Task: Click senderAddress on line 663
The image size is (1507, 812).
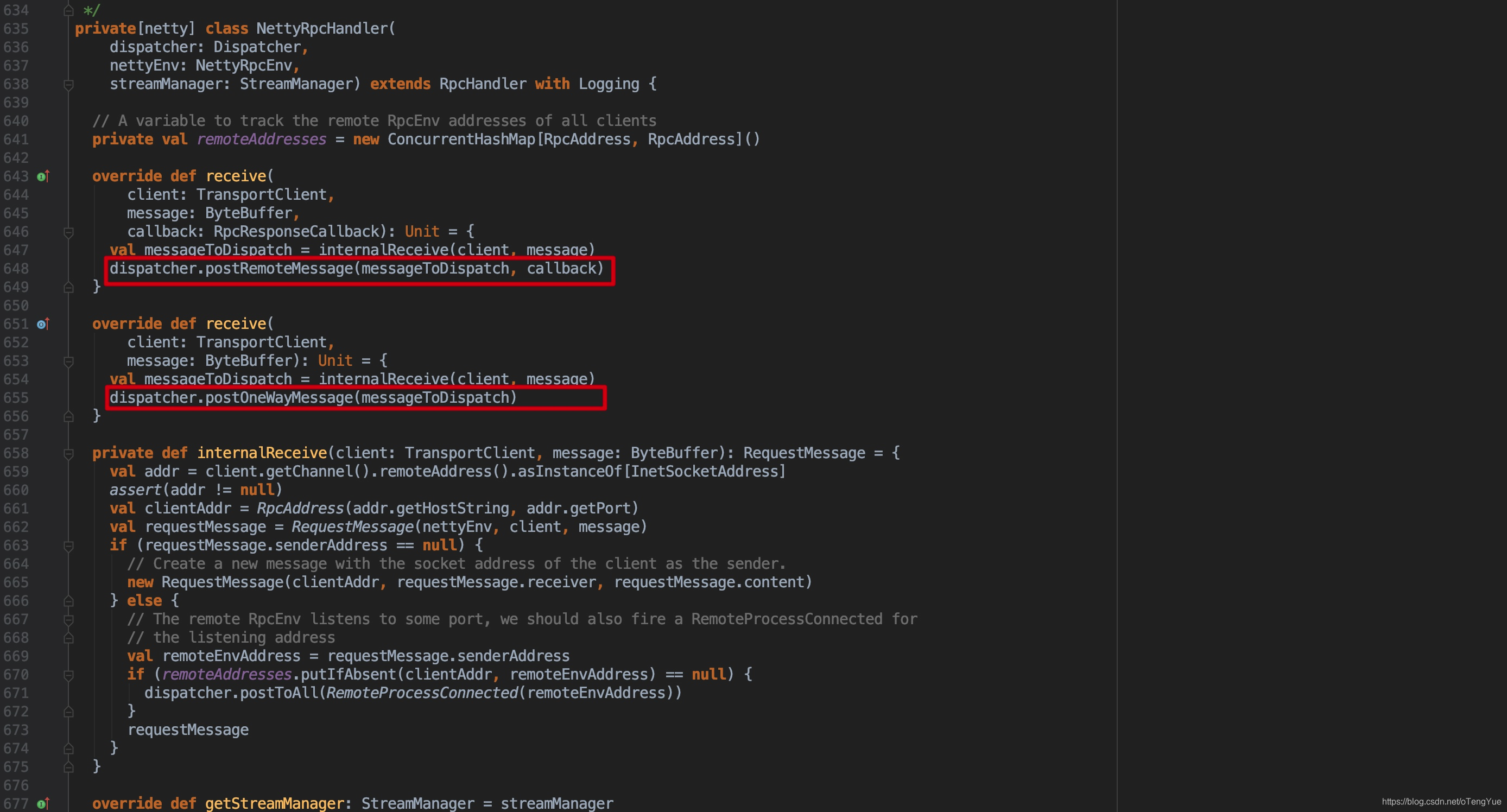Action: coord(331,545)
